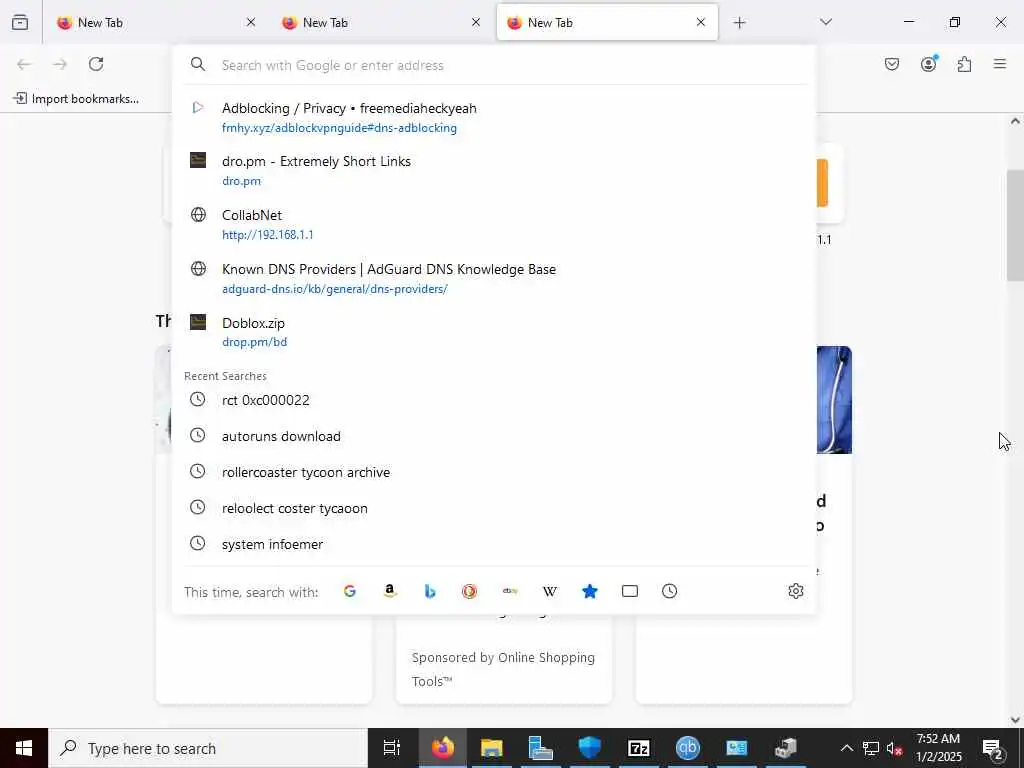Open a new tab with plus

click(x=739, y=23)
